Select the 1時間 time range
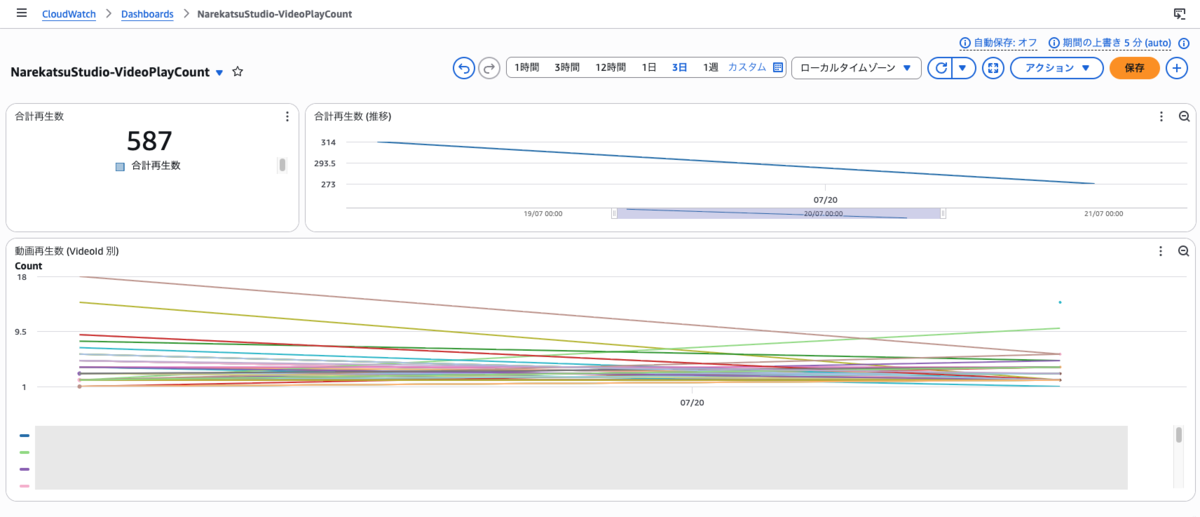 tap(527, 68)
